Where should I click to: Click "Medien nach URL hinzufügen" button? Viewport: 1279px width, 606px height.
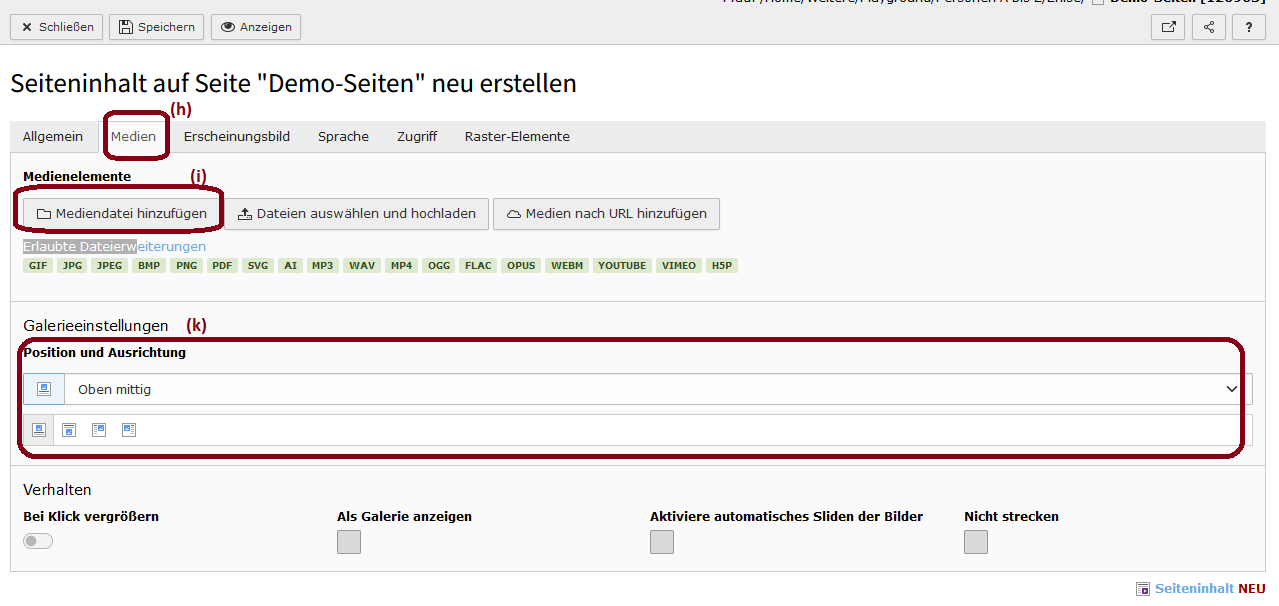pos(606,213)
